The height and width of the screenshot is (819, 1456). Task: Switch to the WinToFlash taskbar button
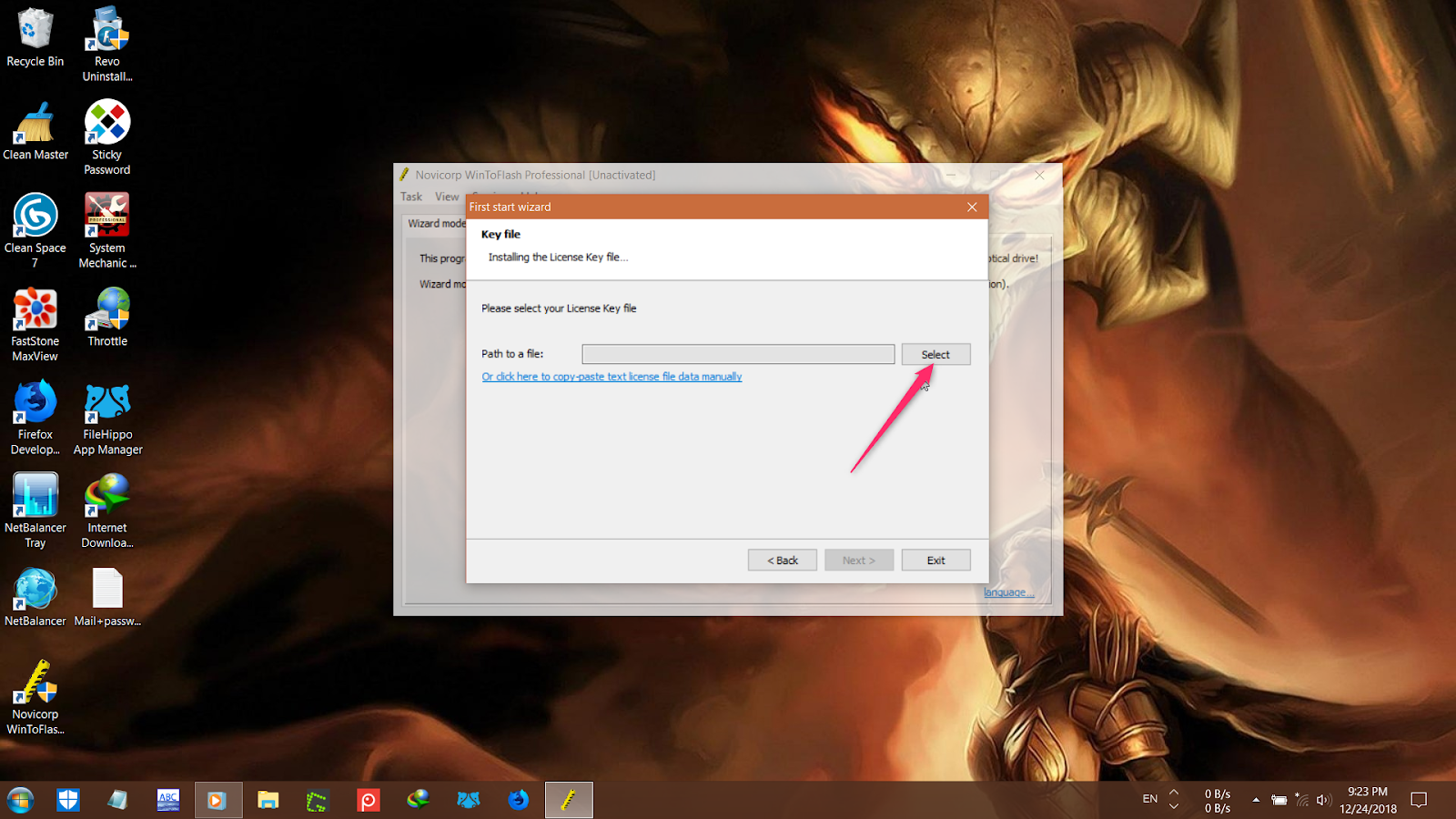(569, 800)
